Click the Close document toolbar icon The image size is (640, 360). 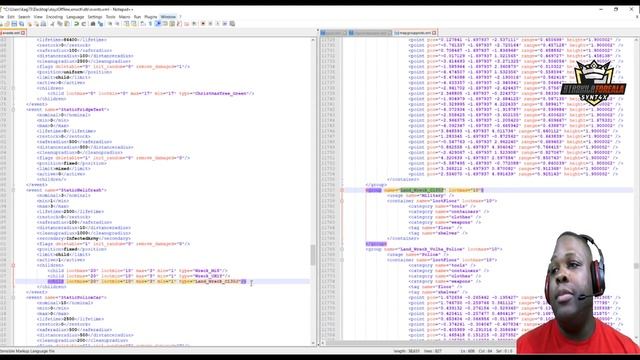[x=30, y=24]
